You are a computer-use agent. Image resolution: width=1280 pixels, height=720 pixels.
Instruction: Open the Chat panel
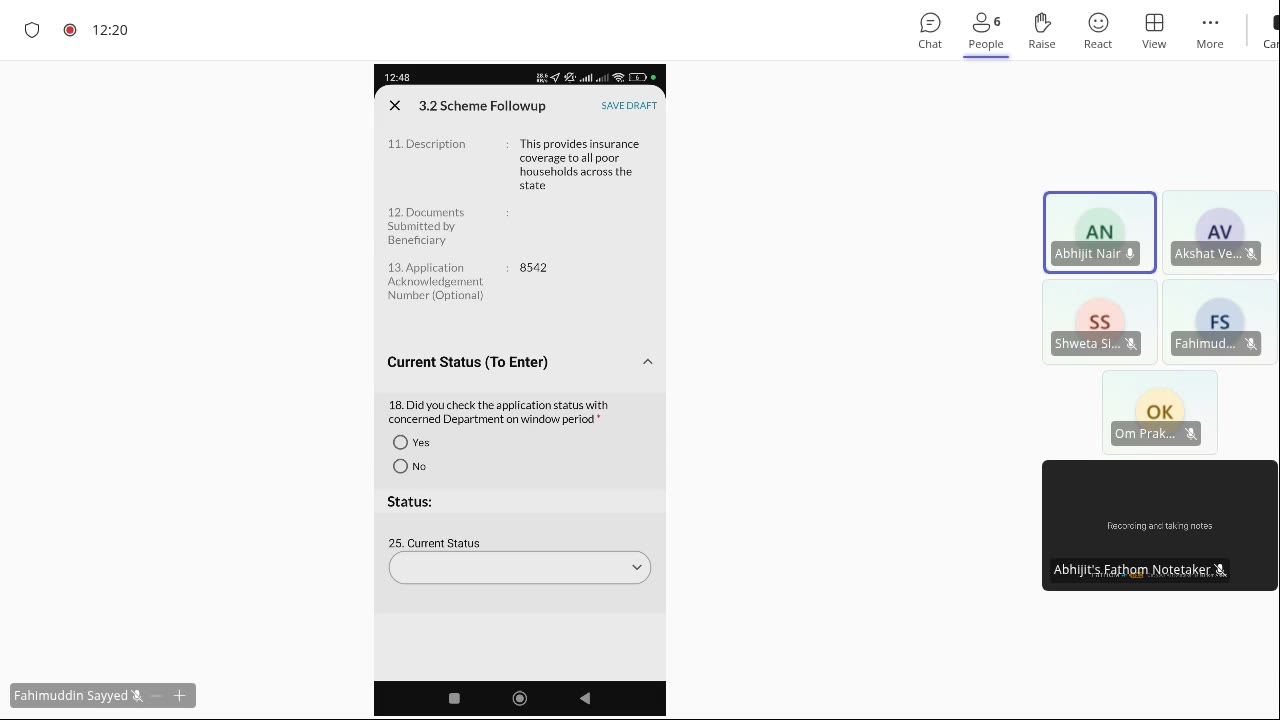tap(930, 30)
